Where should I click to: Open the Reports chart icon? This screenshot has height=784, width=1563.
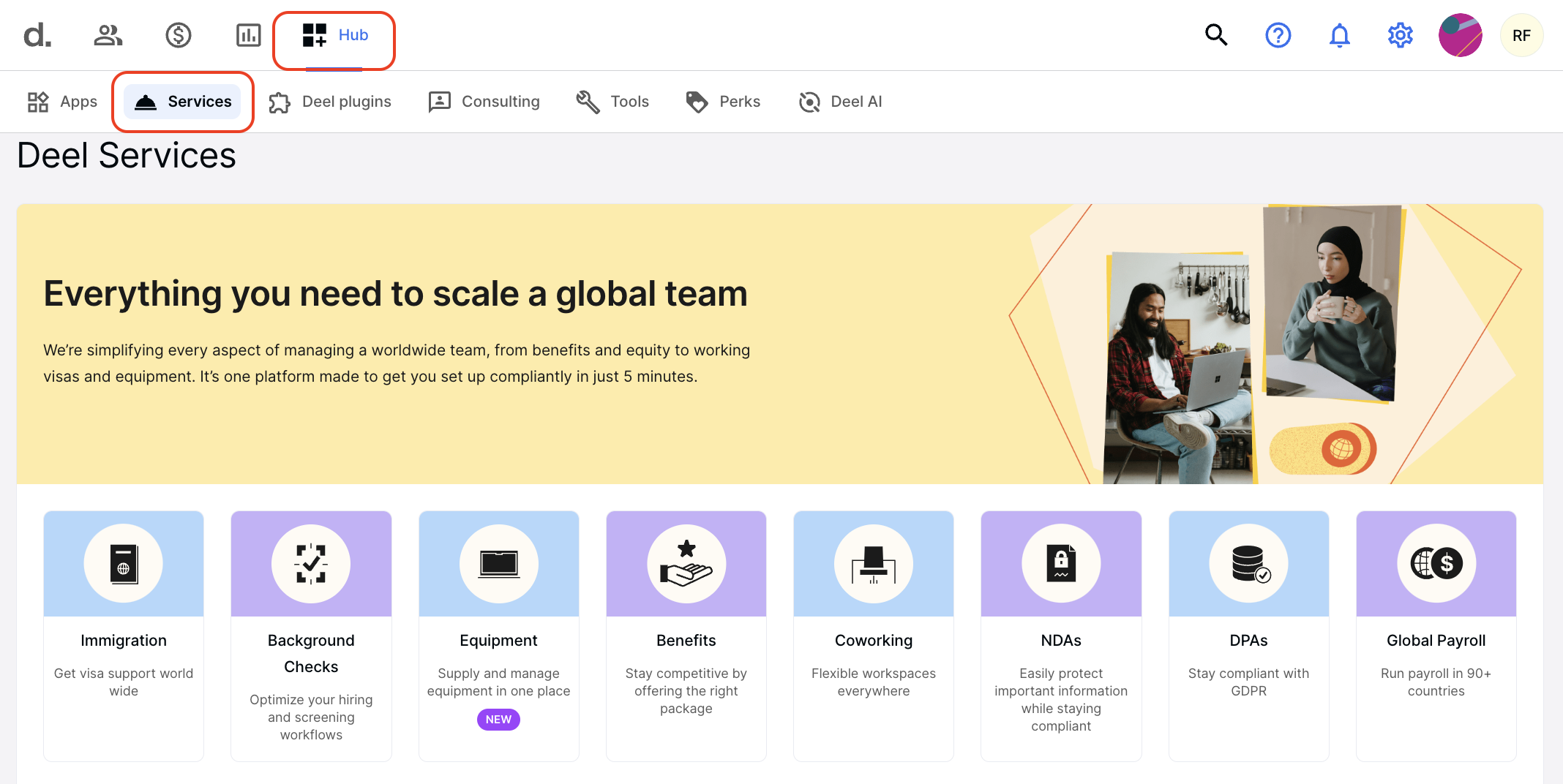(249, 35)
